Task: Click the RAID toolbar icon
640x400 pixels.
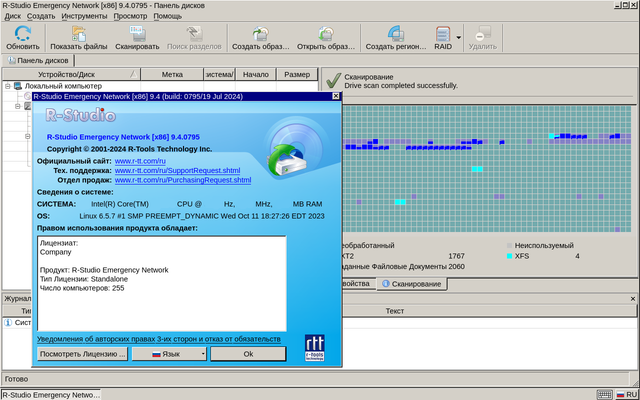Action: [x=443, y=34]
